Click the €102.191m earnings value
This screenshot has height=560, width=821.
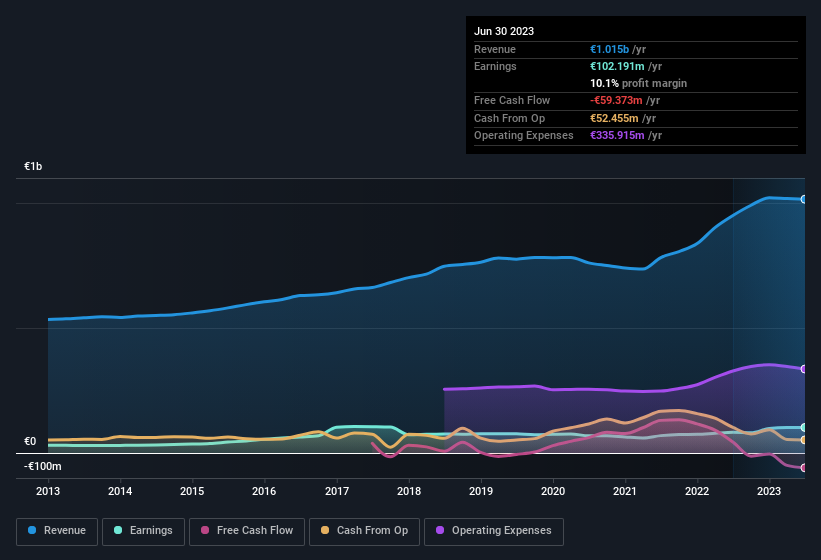click(617, 66)
